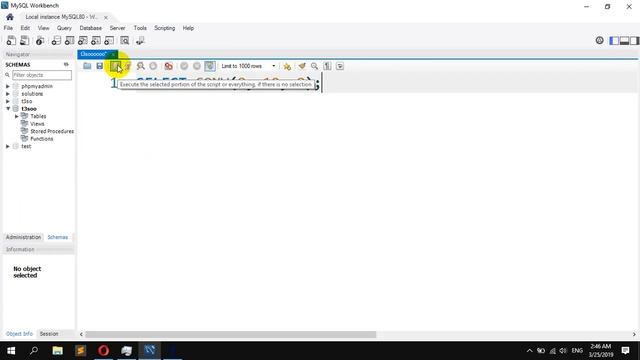The height and width of the screenshot is (360, 640).
Task: Toggle word wrapping icon in editor toolbar
Action: coord(340,66)
